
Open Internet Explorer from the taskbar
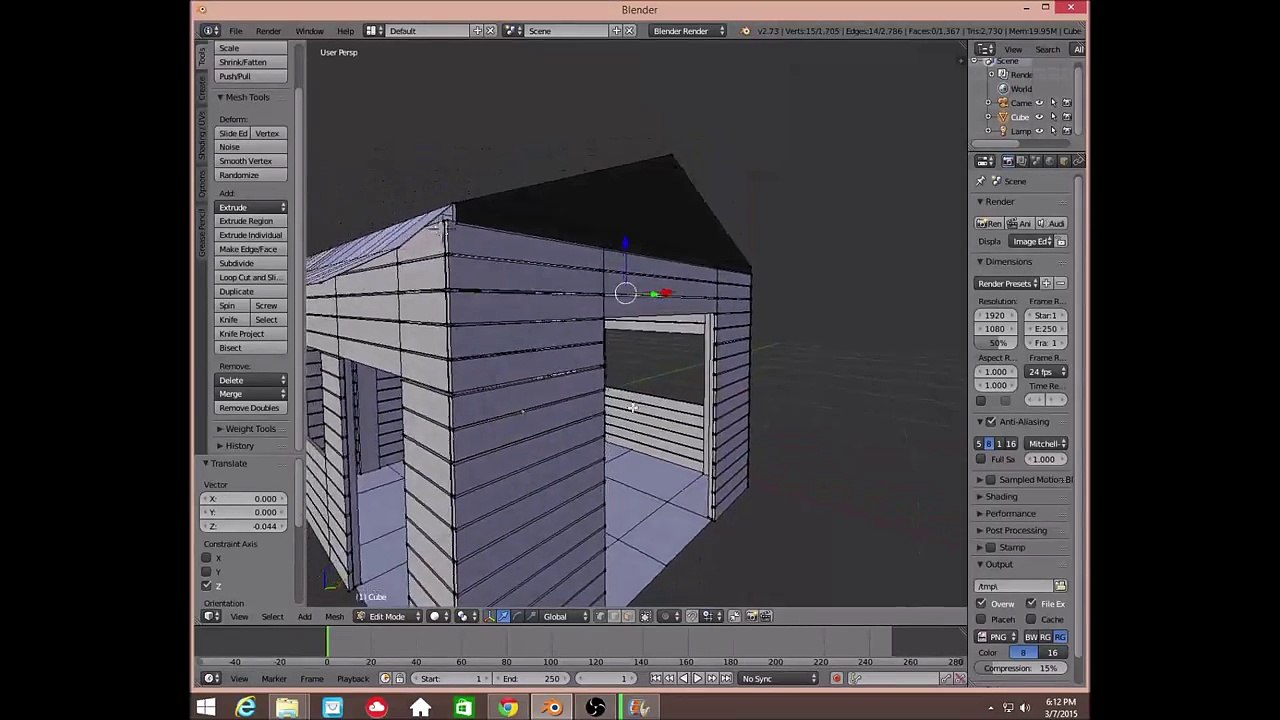246,708
